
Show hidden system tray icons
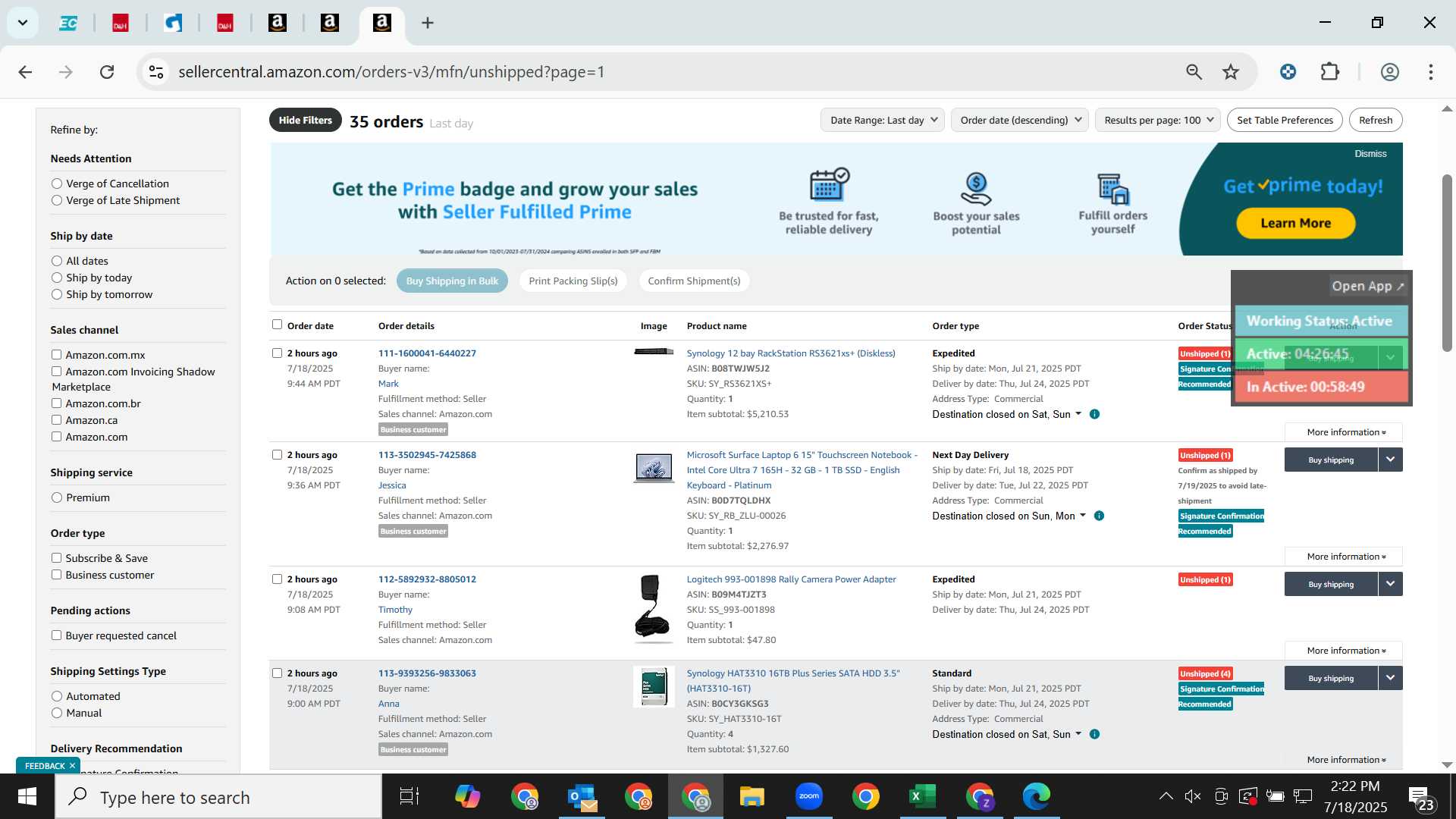coord(1166,796)
